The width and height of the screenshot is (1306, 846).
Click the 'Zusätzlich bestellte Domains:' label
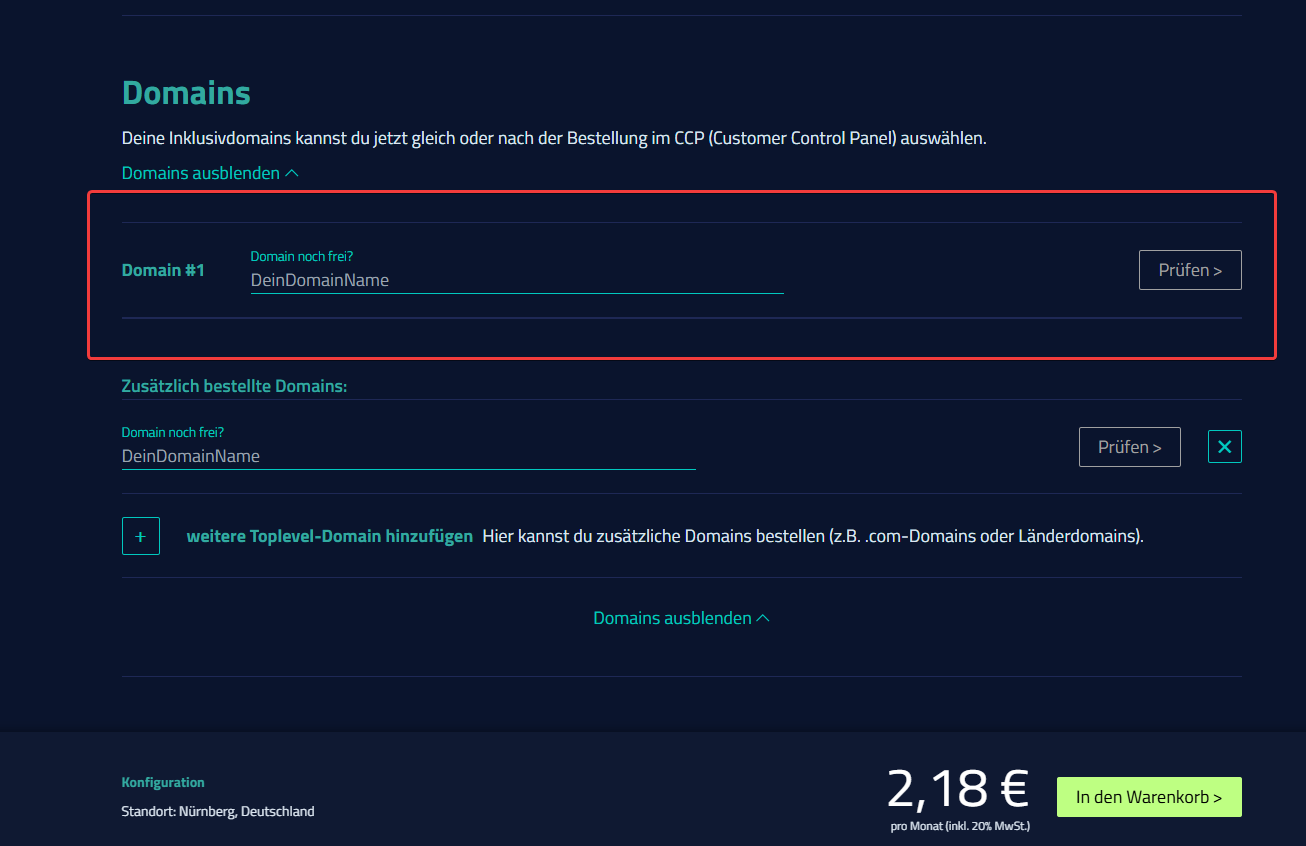[234, 385]
